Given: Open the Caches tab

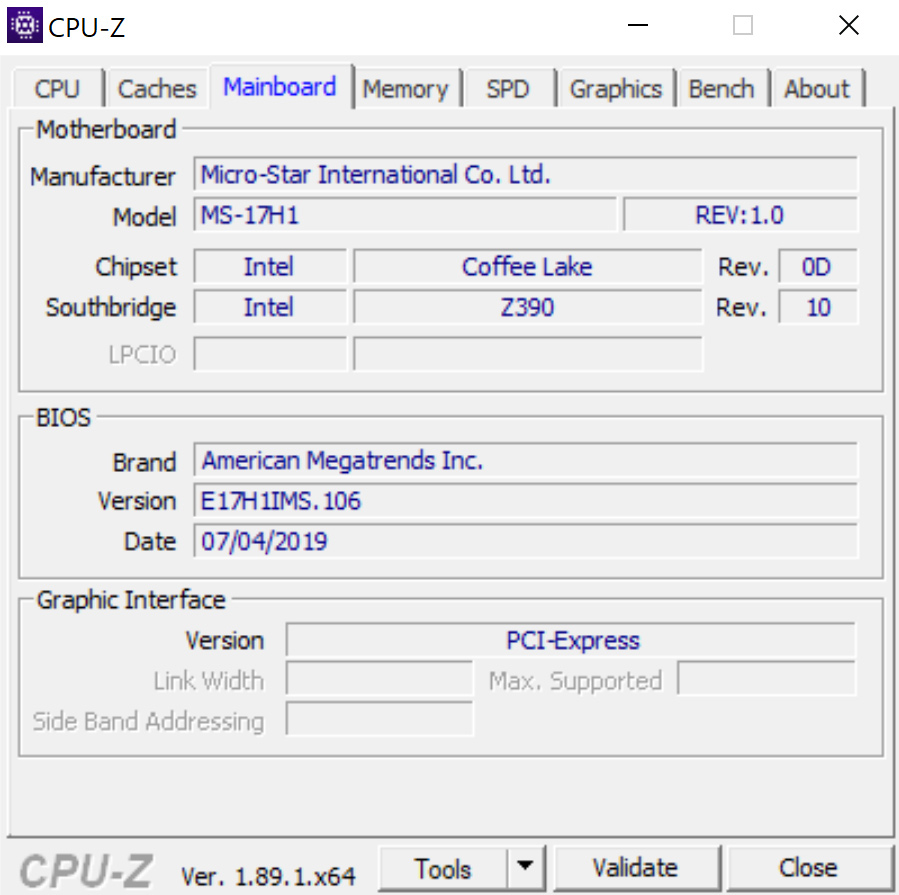Looking at the screenshot, I should point(157,89).
